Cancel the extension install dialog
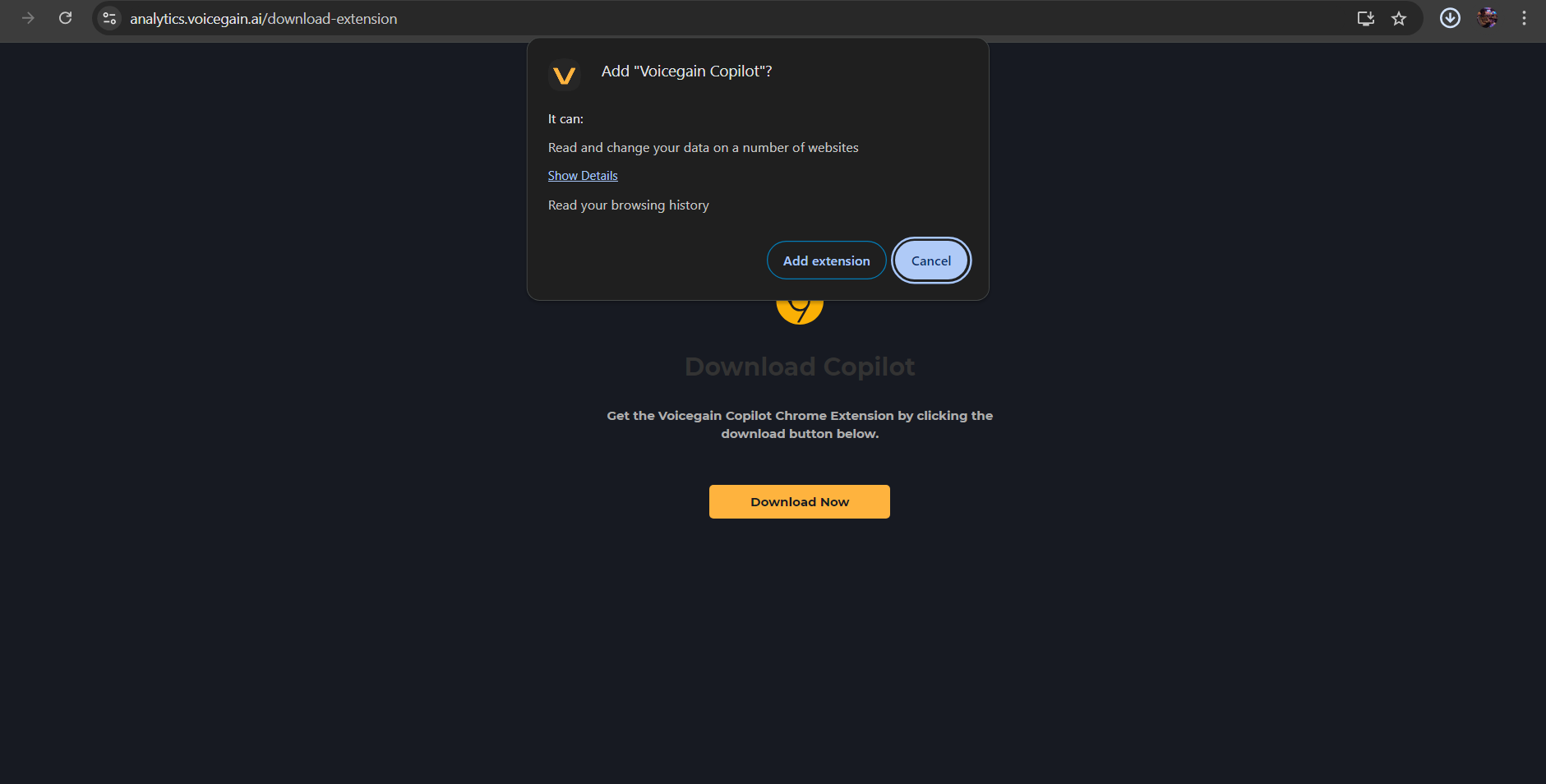 coord(931,261)
